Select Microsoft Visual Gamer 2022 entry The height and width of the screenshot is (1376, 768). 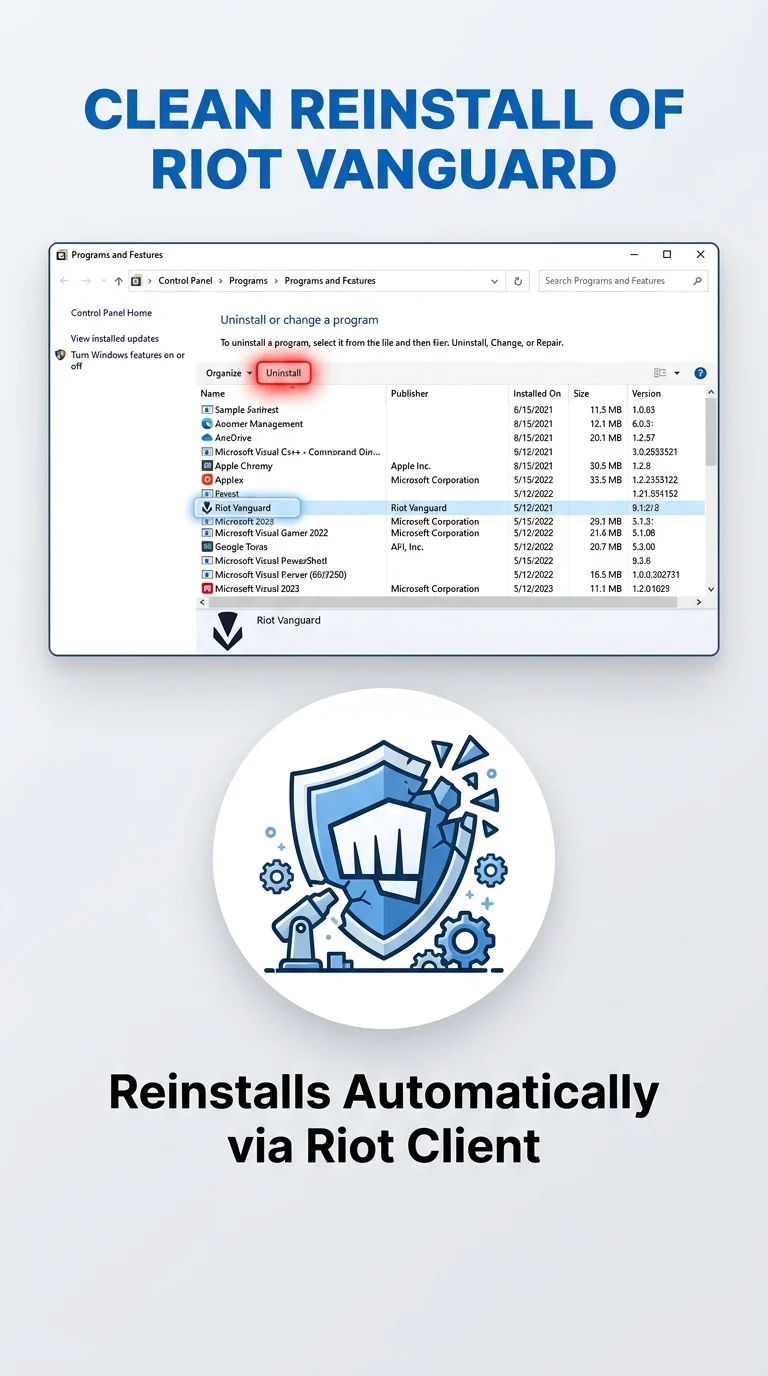pos(271,533)
